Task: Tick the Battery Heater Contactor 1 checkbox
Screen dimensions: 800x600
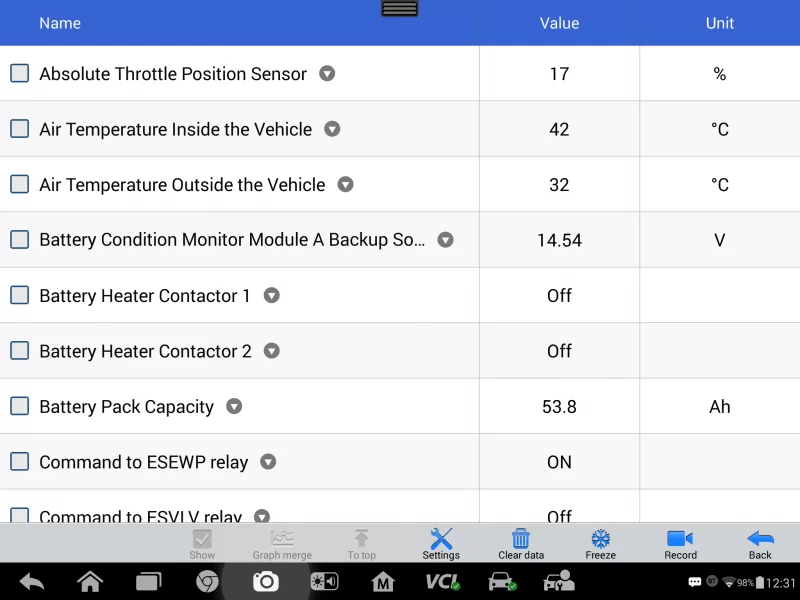Action: [19, 295]
